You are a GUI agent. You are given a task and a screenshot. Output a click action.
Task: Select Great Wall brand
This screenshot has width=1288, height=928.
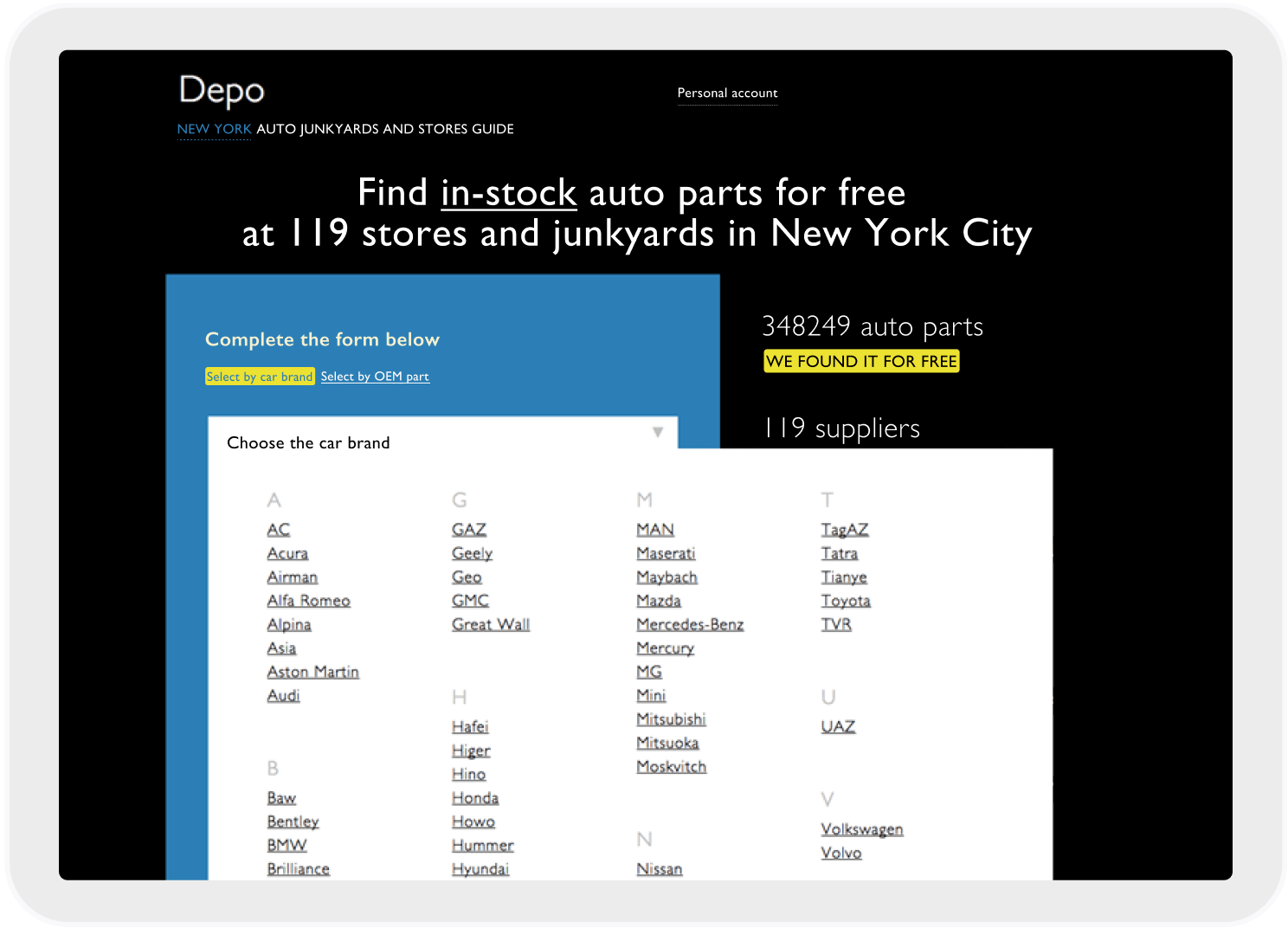coord(491,624)
